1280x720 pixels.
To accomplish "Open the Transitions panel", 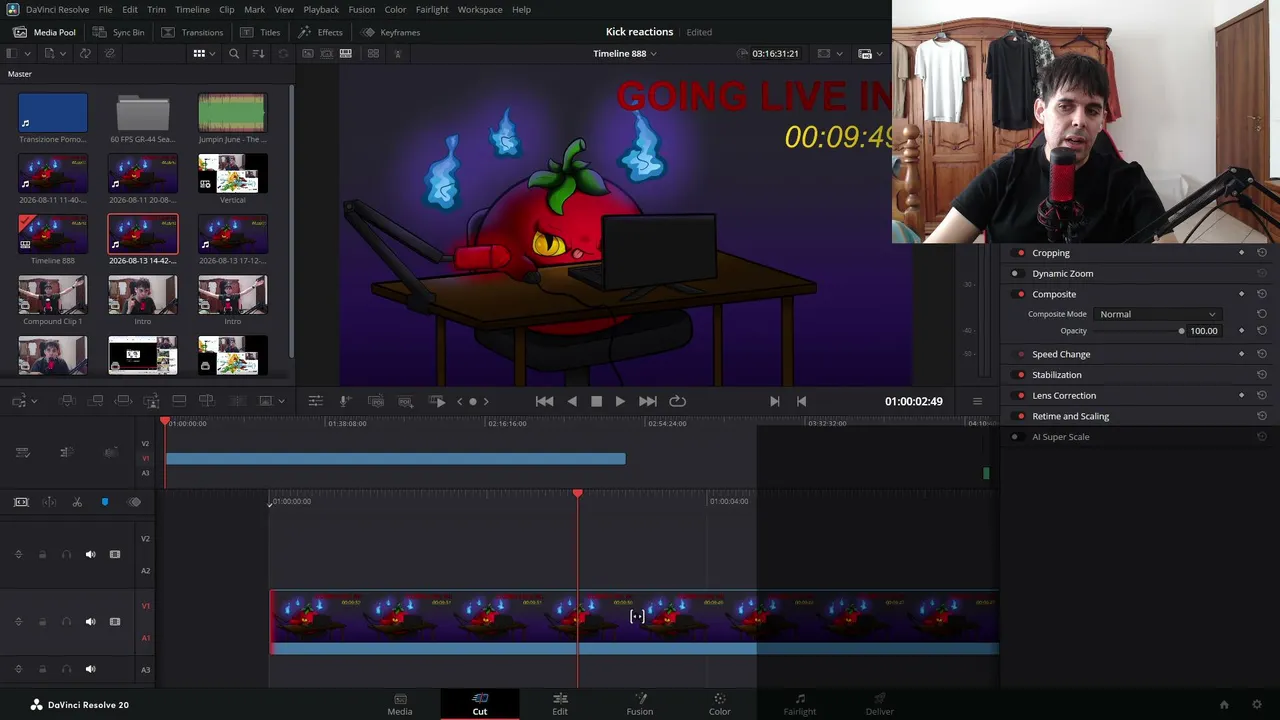I will [x=191, y=32].
